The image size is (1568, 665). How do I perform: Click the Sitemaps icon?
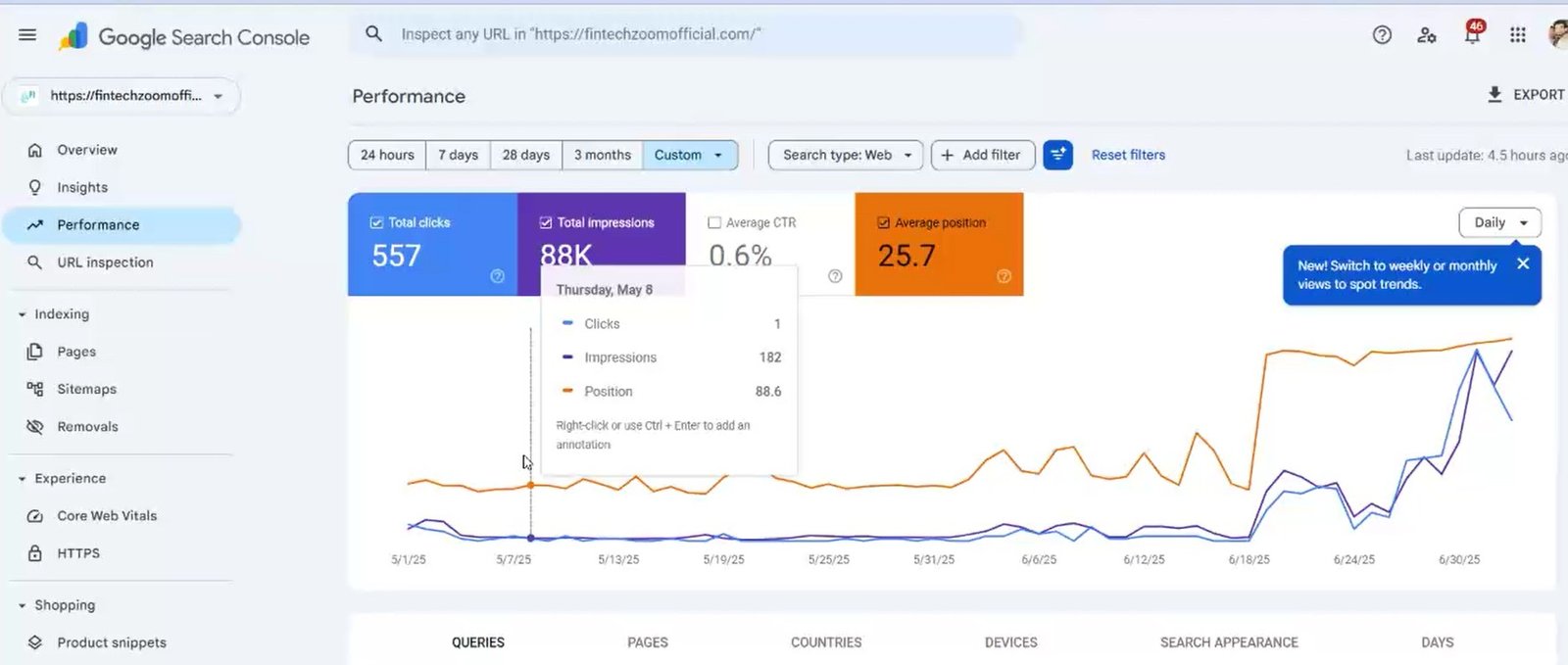[35, 389]
